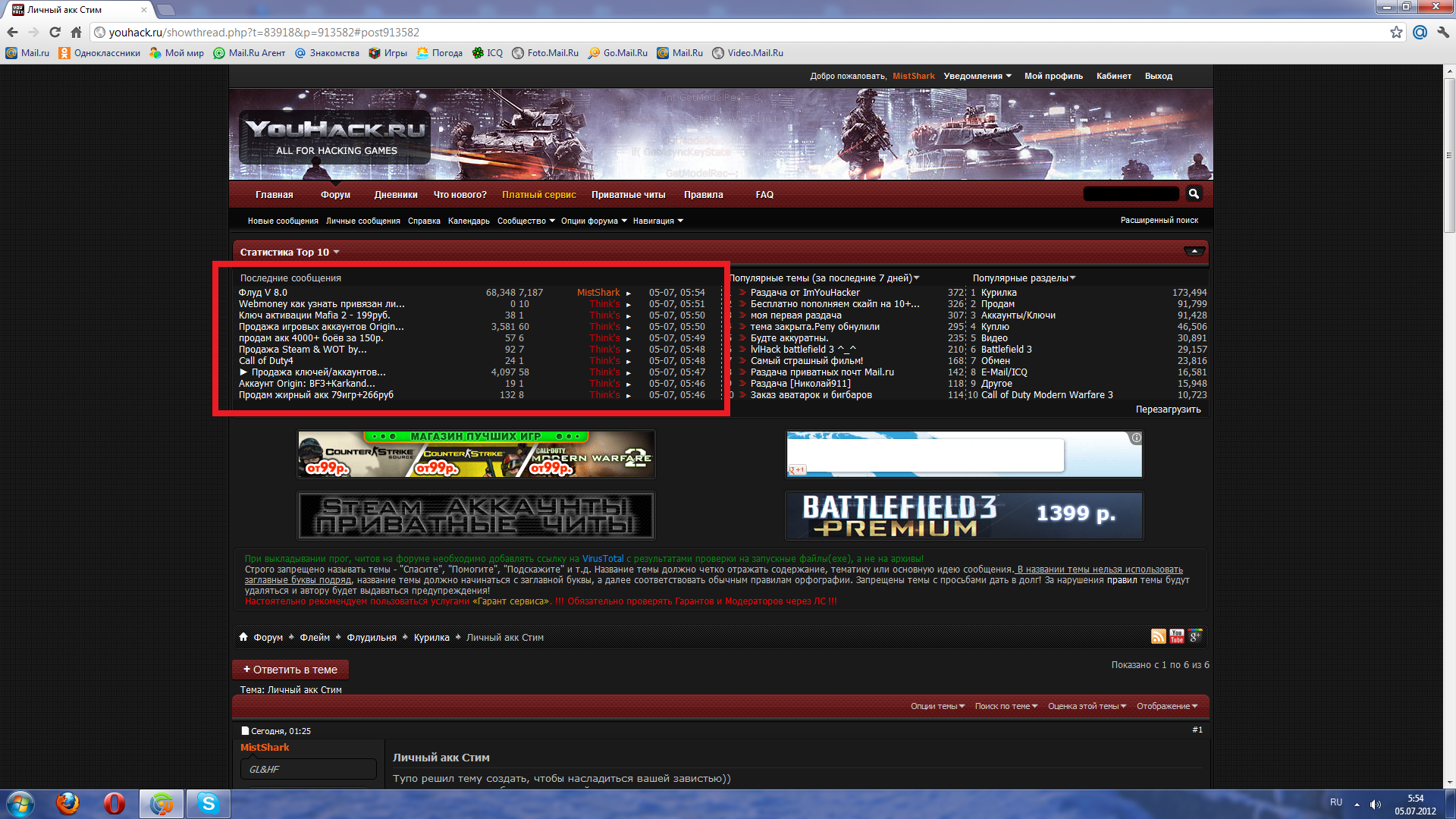Open the RSS feed icon

1158,636
